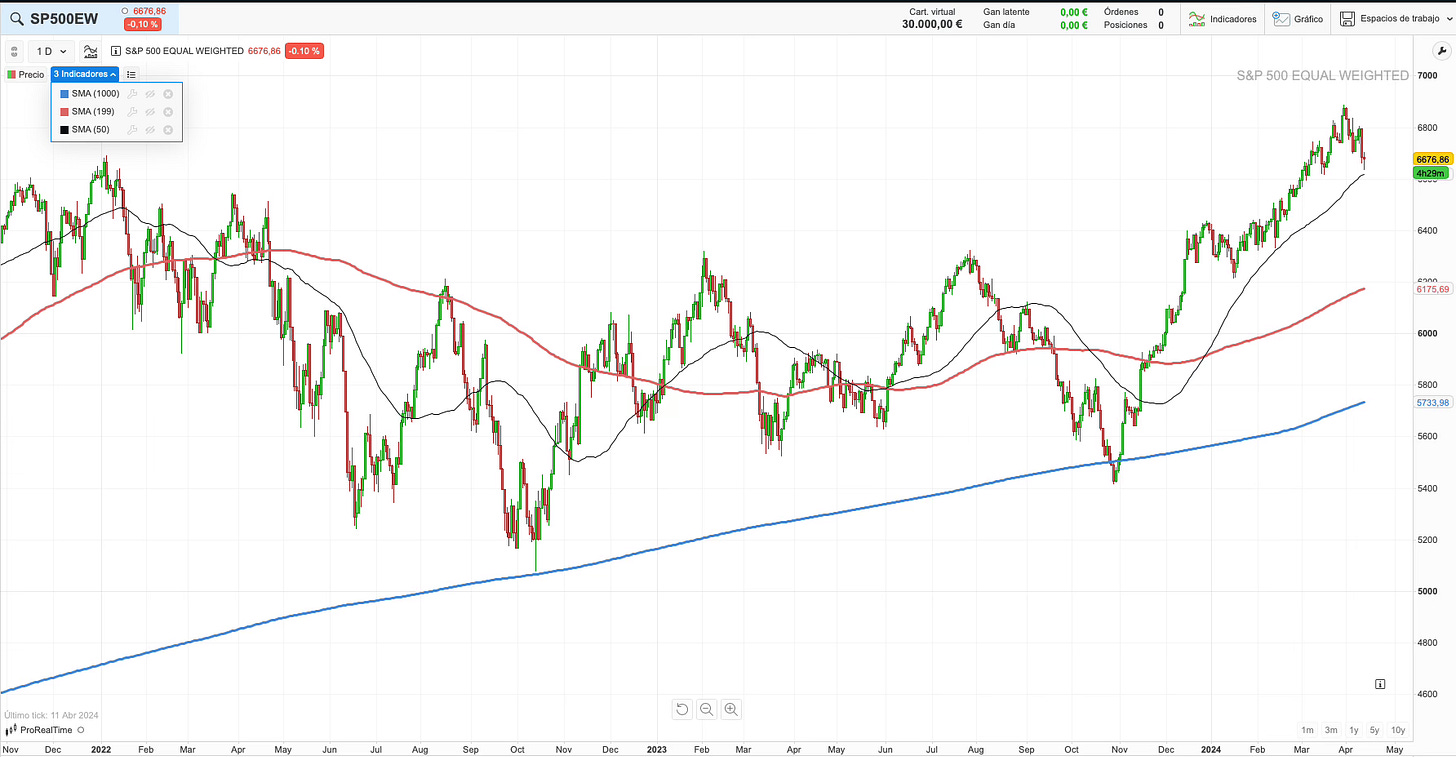Click the Cart. virtual 30.000,00 € balance
The height and width of the screenshot is (757, 1456).
932,18
